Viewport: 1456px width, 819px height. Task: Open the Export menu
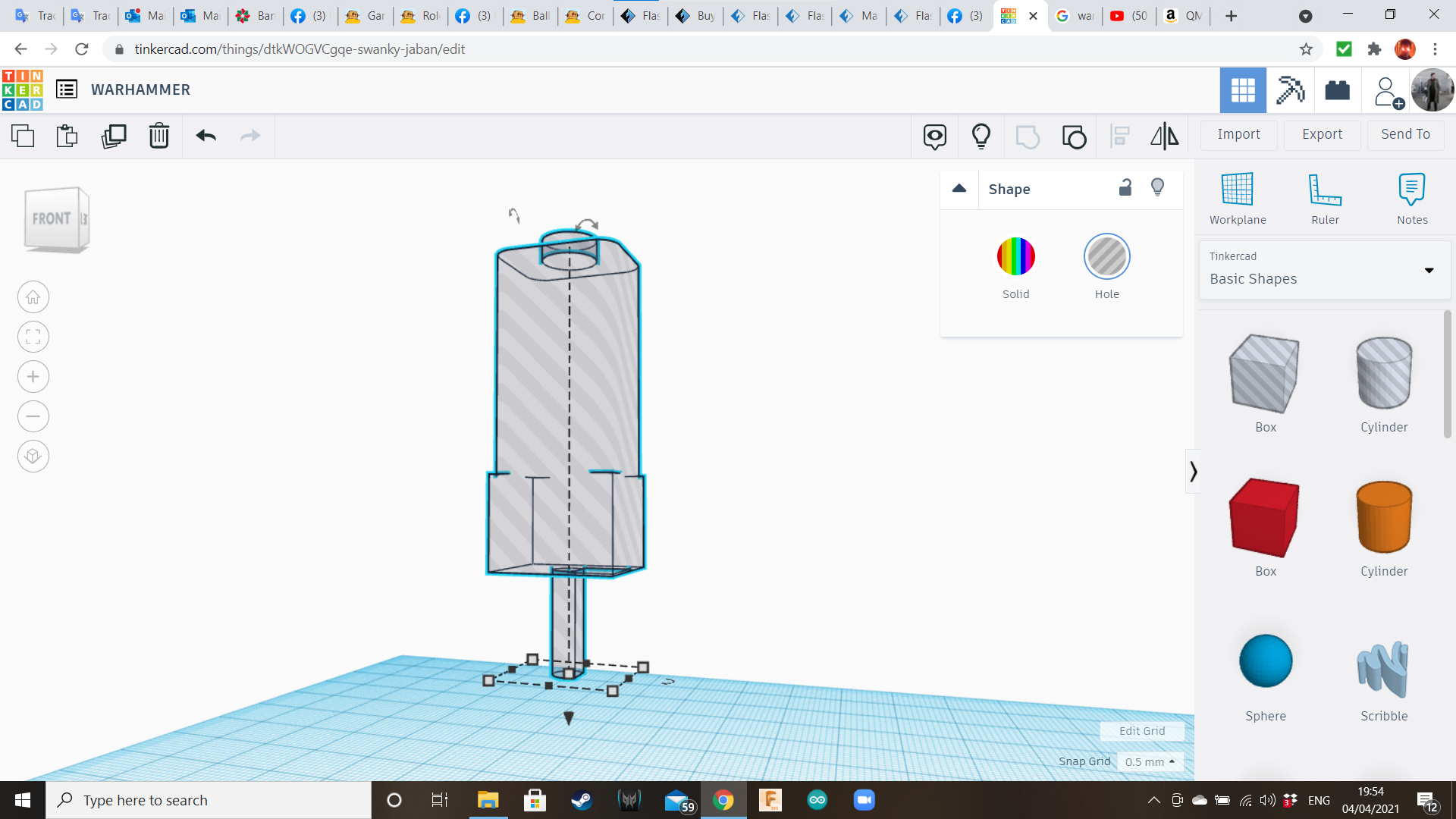pyautogui.click(x=1322, y=134)
